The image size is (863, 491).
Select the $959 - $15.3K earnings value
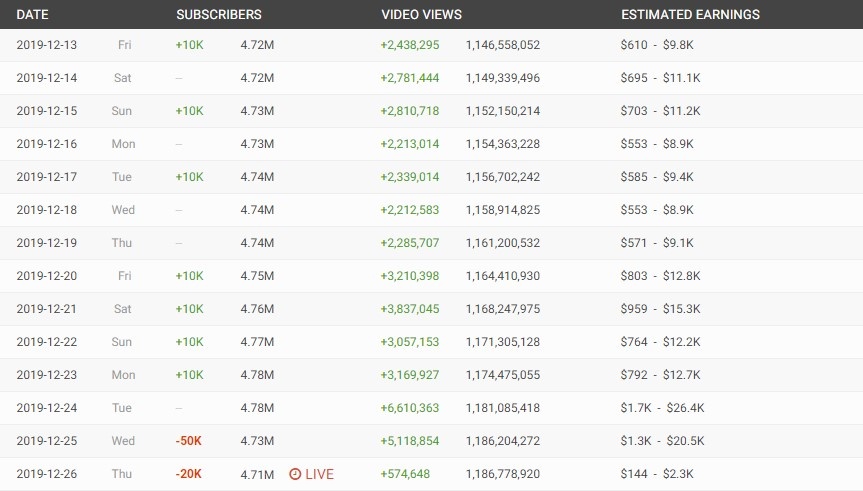661,309
